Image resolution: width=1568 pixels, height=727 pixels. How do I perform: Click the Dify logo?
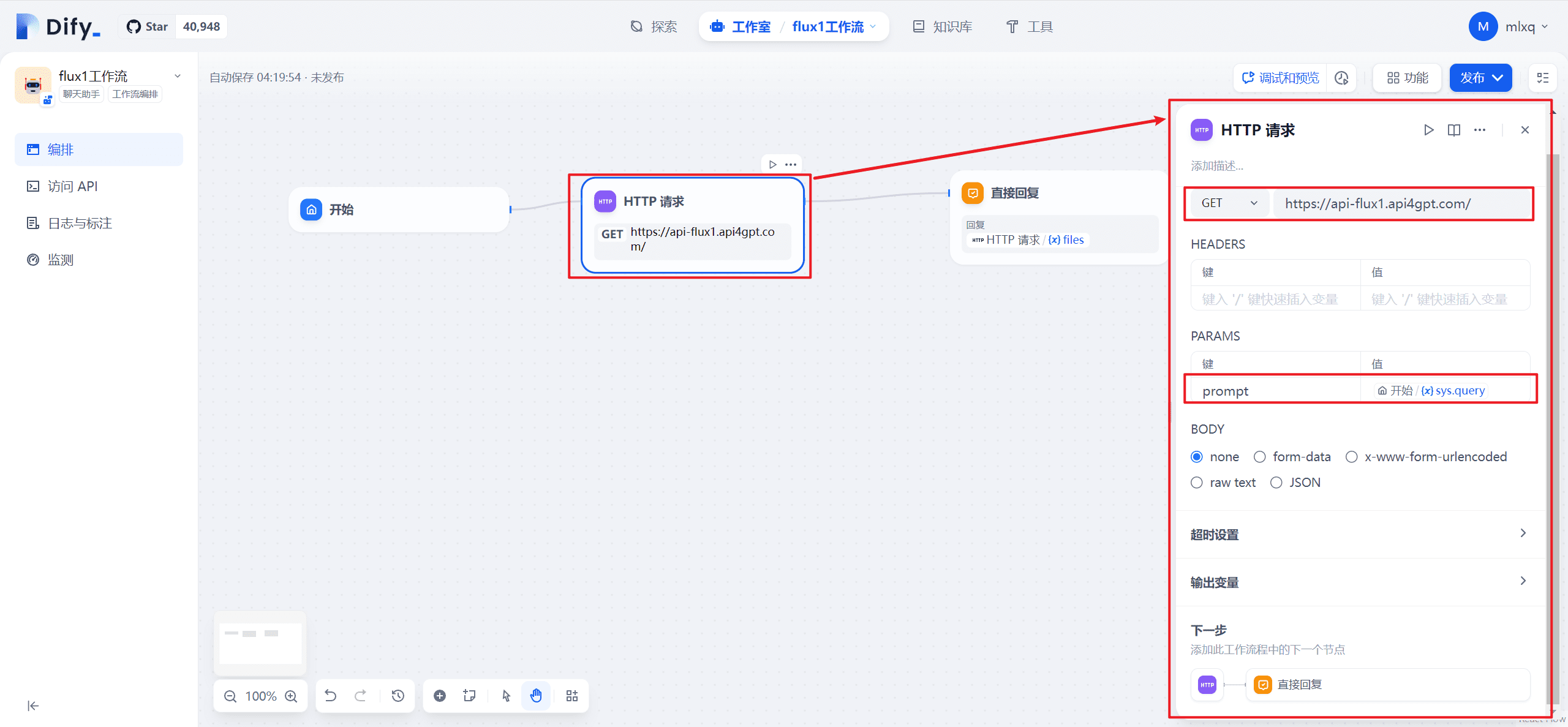point(58,26)
